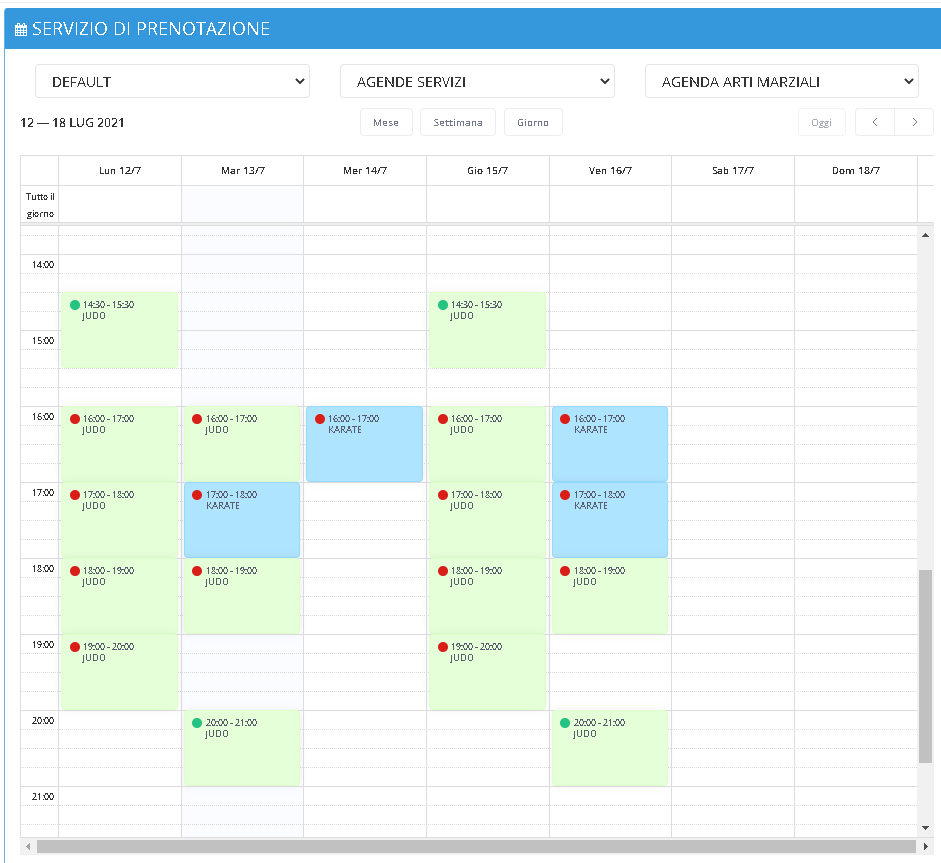The image size is (941, 863).
Task: Switch to Mese view
Action: click(386, 122)
